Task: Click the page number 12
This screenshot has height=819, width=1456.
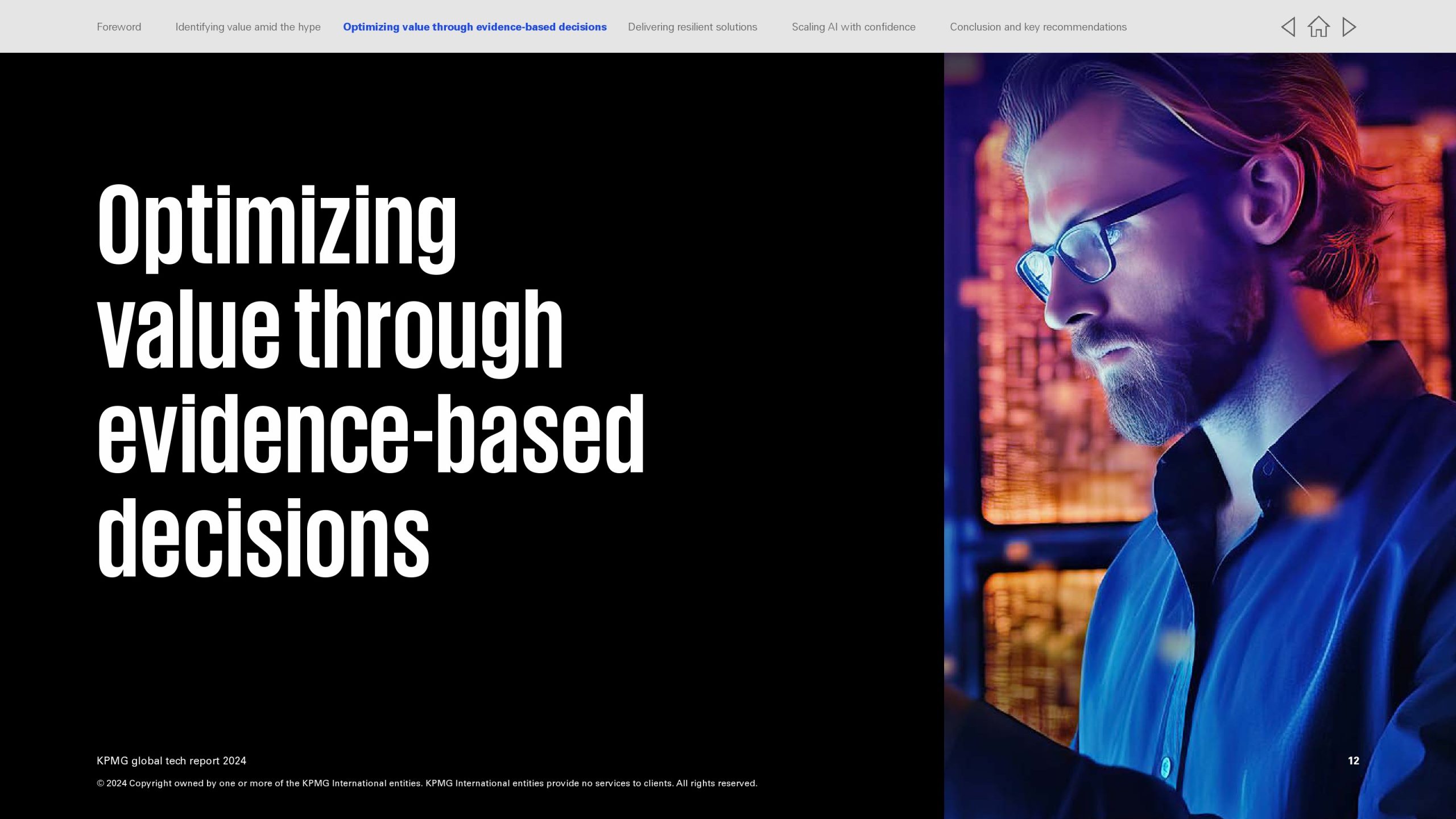Action: tap(1353, 760)
